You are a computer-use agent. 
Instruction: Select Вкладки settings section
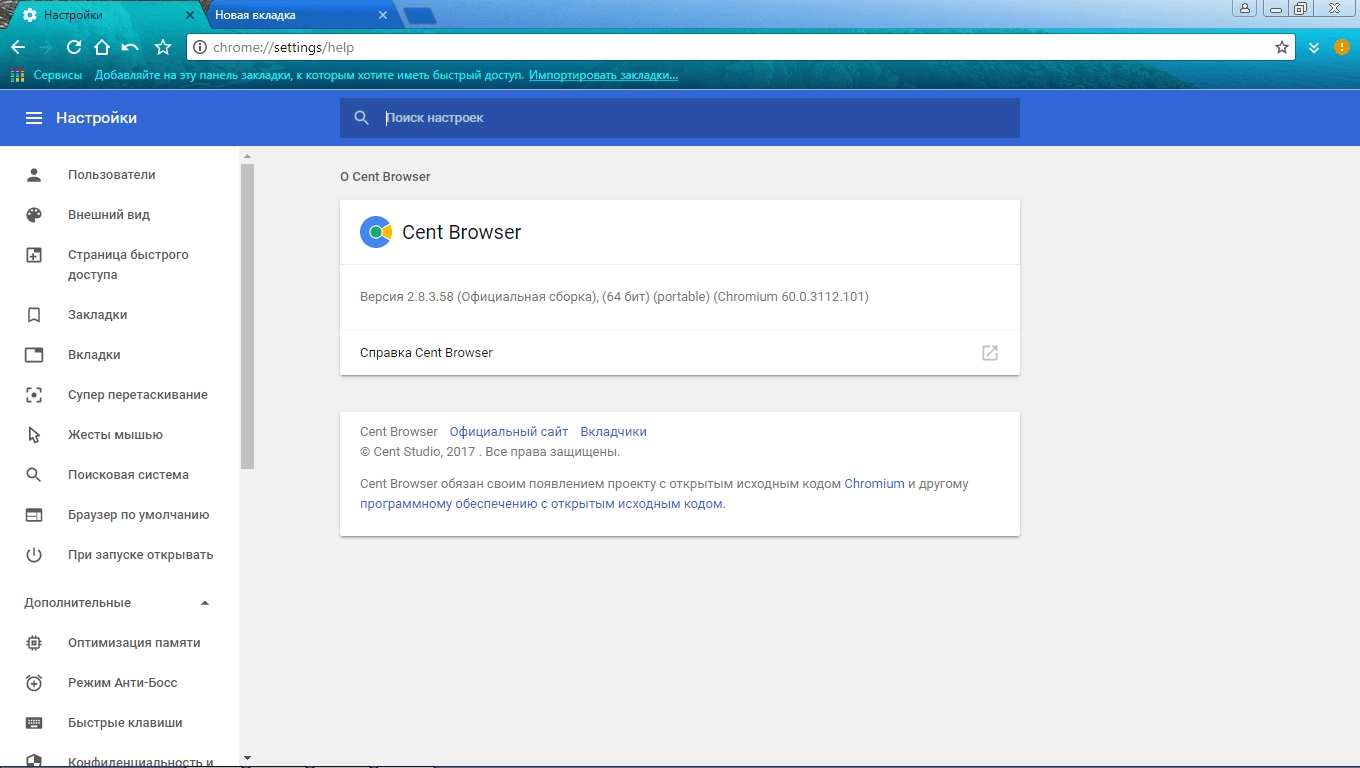tap(94, 355)
